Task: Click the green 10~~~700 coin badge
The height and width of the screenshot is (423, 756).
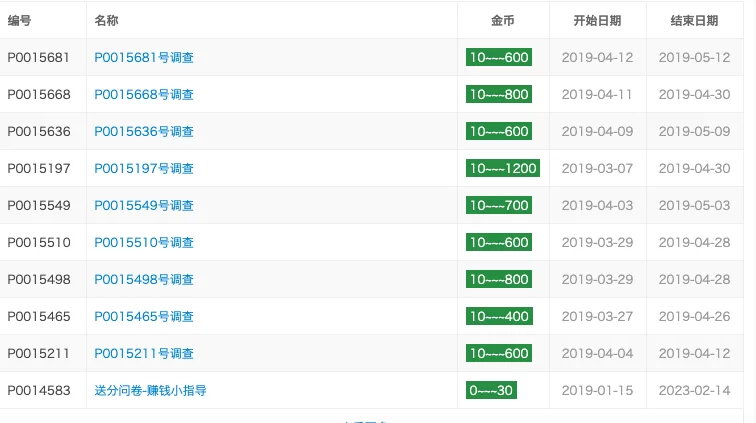Action: coord(499,206)
